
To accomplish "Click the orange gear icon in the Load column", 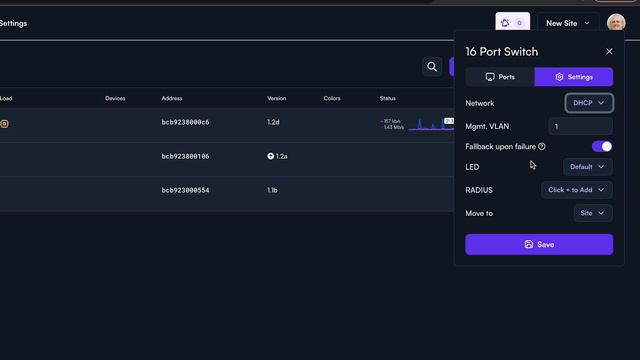I will point(4,124).
